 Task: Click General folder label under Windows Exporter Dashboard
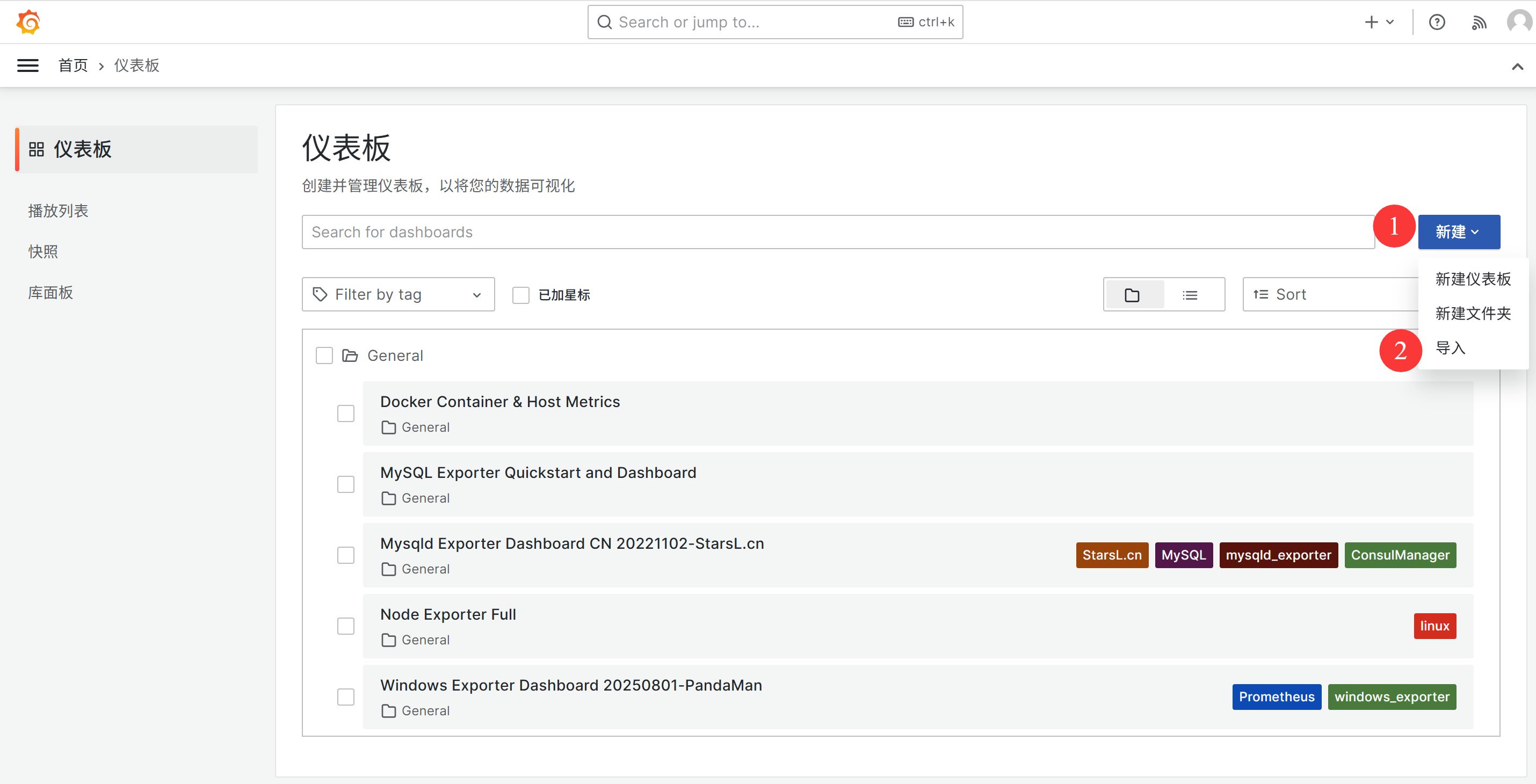[426, 710]
